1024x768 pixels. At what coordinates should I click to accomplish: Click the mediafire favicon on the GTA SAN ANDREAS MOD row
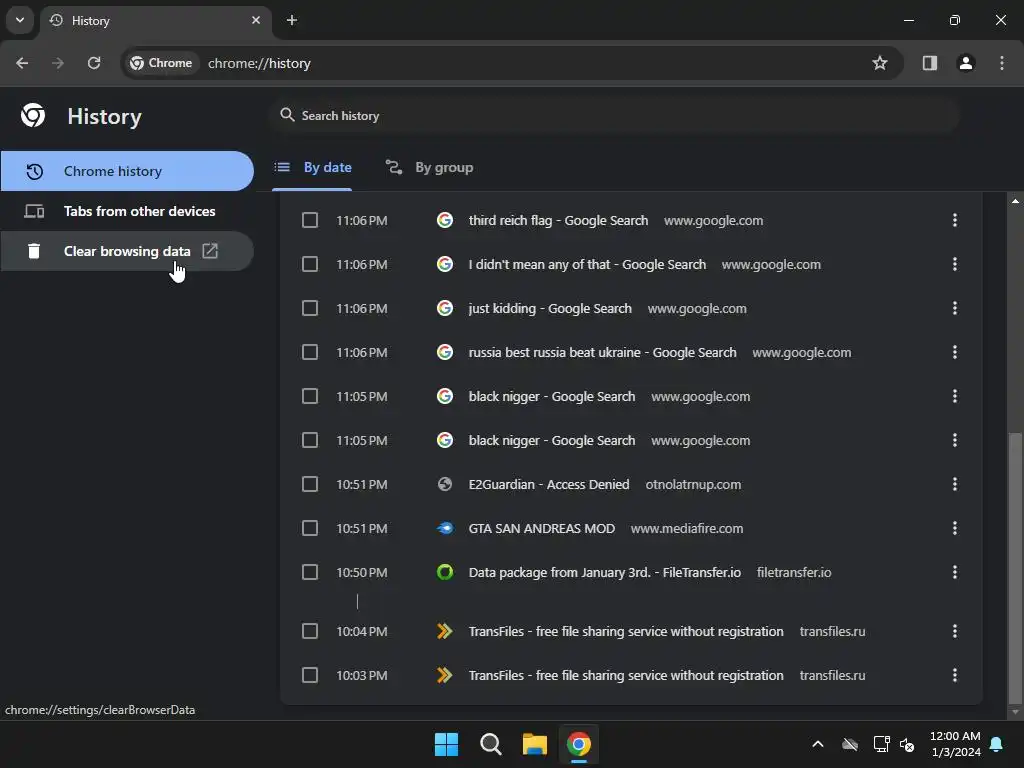click(445, 528)
